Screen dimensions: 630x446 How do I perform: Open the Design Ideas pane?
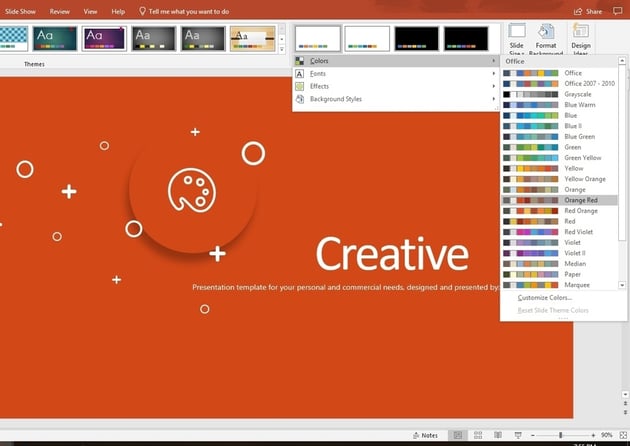coord(581,40)
